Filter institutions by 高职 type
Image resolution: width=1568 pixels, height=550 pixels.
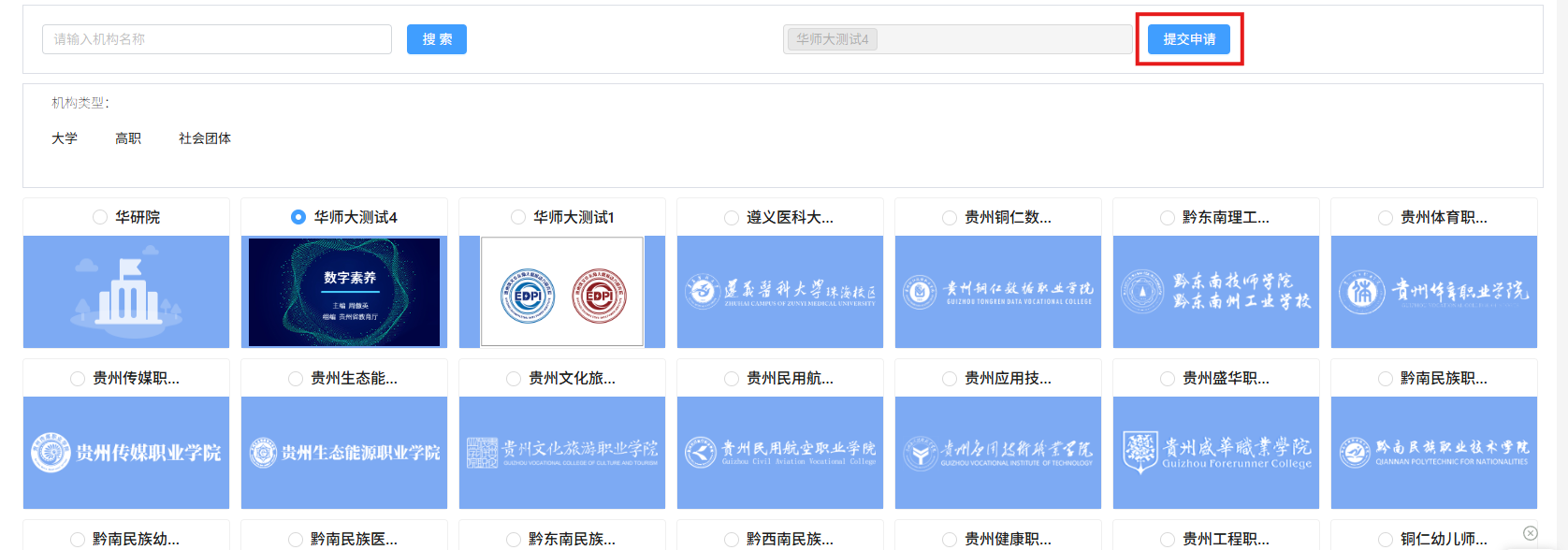point(128,138)
